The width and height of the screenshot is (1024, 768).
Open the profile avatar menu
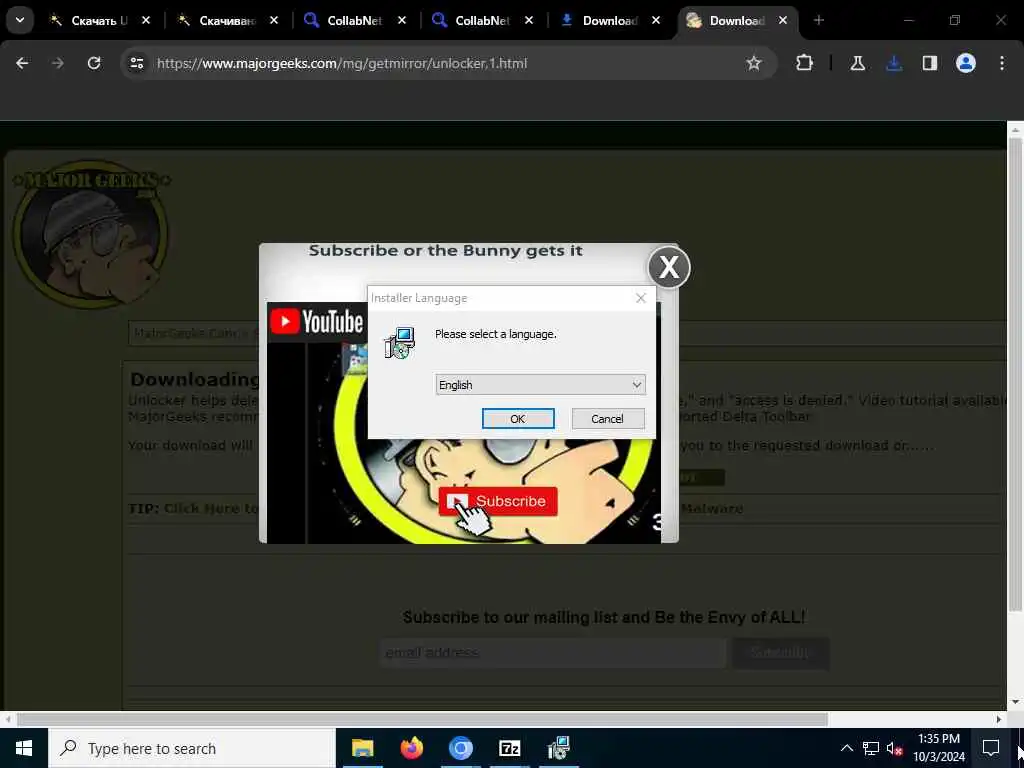click(966, 63)
